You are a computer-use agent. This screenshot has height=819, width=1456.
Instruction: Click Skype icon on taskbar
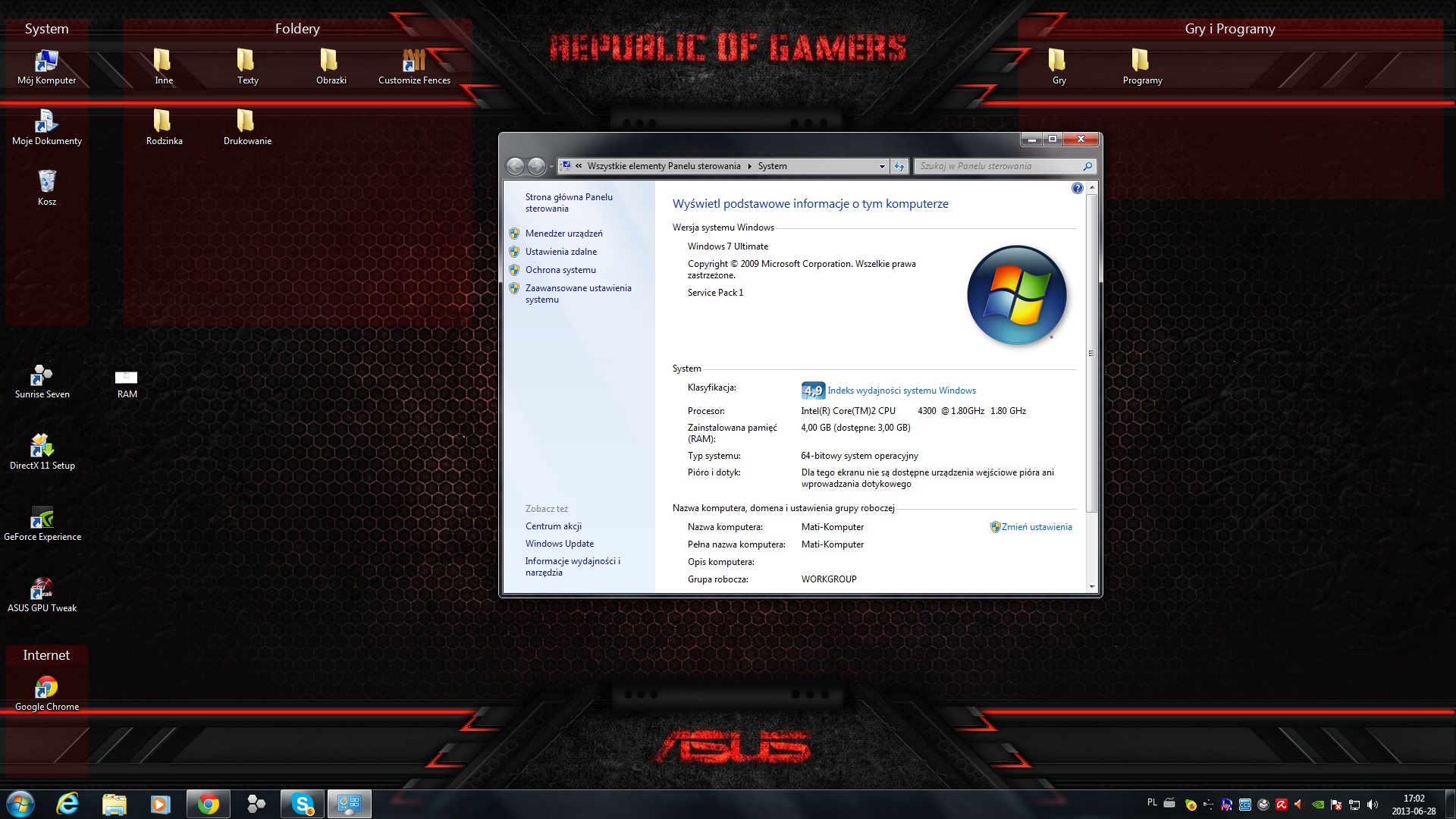303,804
